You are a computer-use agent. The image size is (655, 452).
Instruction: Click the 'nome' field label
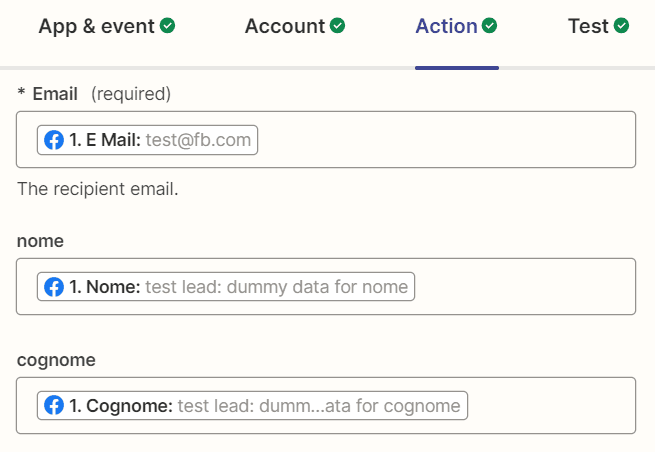pos(40,241)
